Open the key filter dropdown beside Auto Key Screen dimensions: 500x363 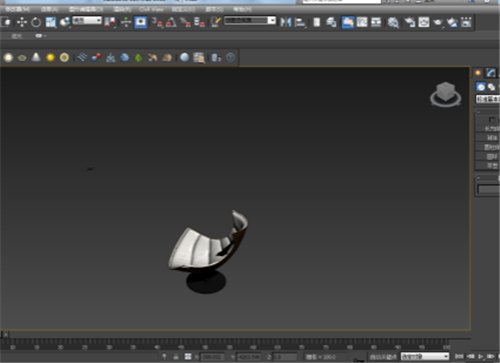coord(425,356)
